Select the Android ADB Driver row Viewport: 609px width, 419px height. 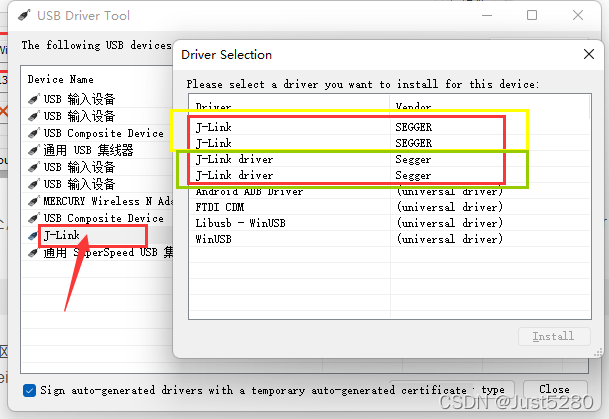tap(390, 192)
